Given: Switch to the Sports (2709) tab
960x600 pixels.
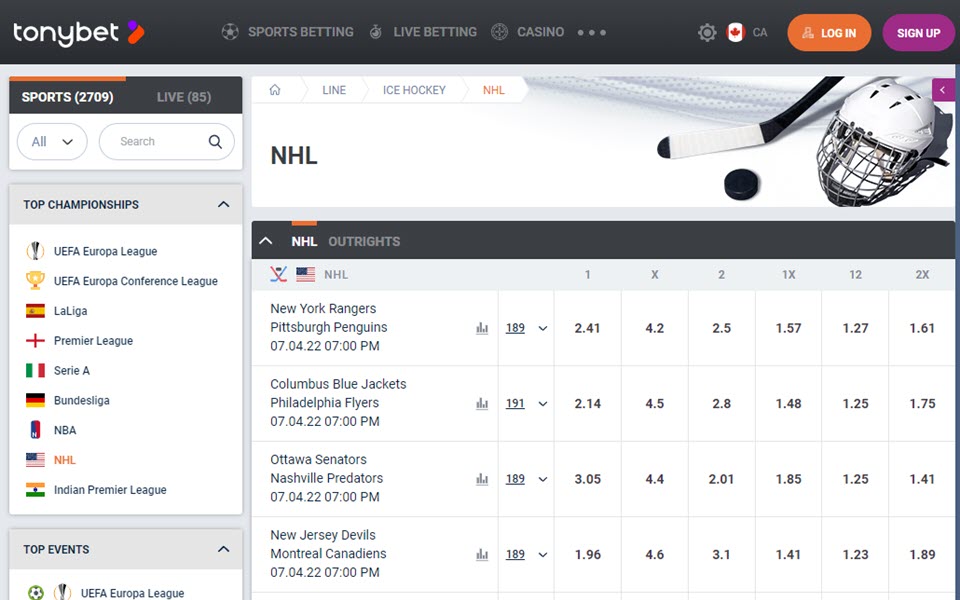Looking at the screenshot, I should click(67, 97).
